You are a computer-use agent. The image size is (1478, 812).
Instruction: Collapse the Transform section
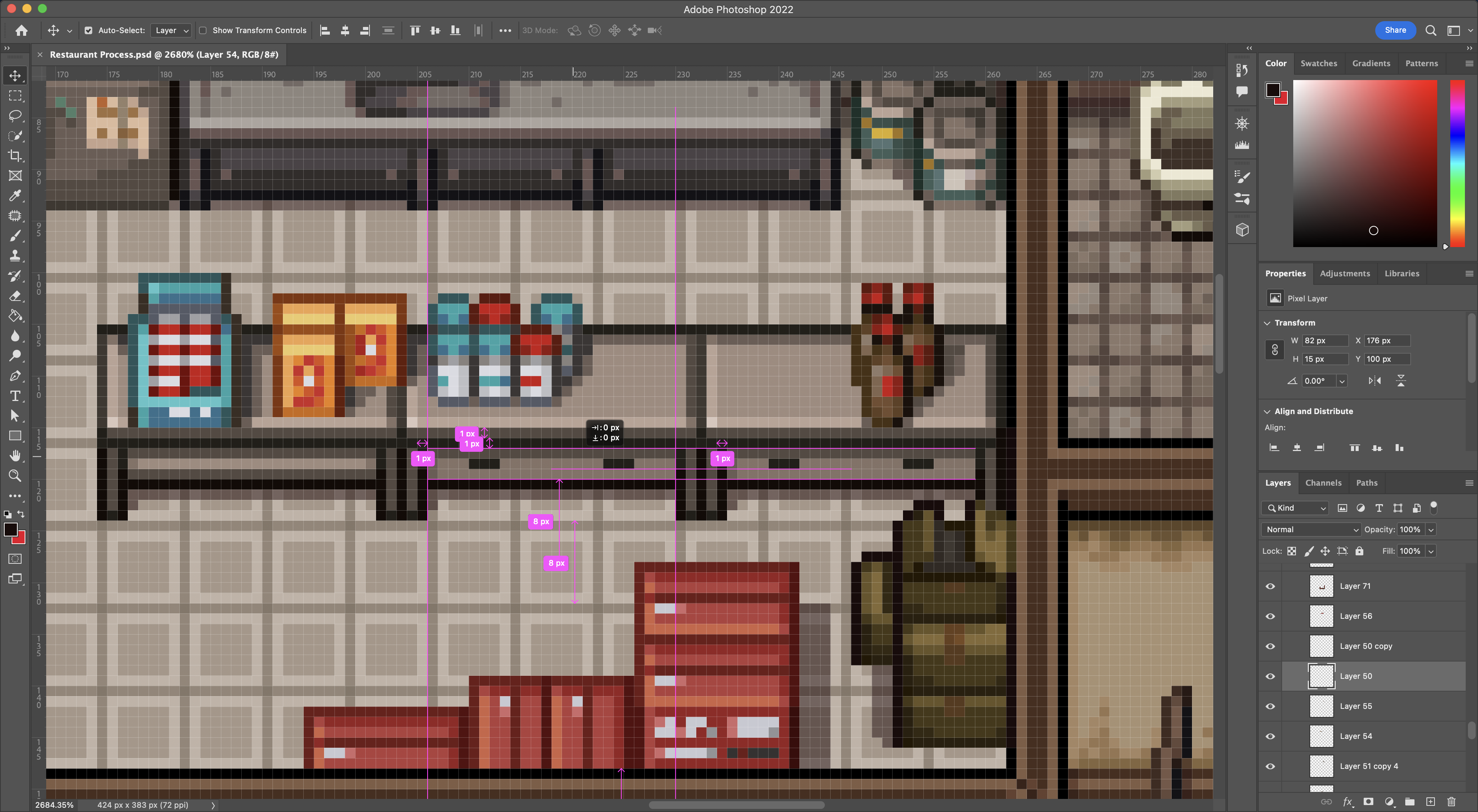pyautogui.click(x=1267, y=323)
